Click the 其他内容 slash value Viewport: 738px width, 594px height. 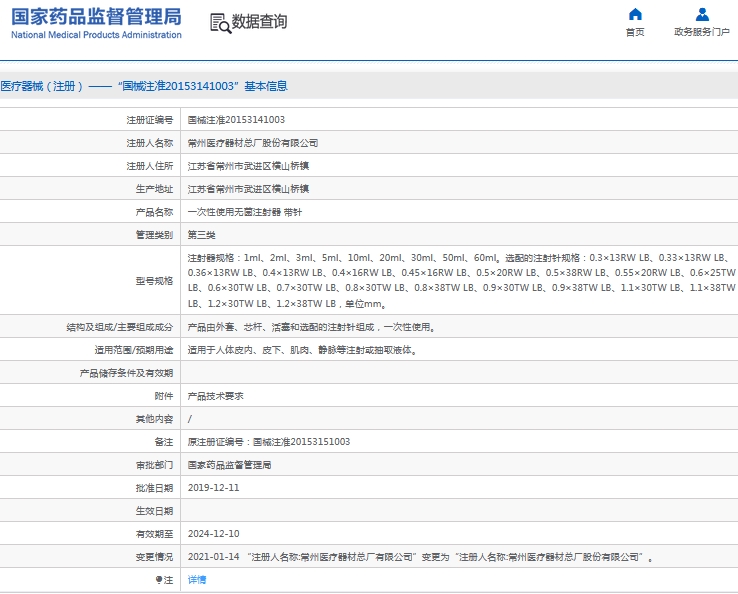(190, 419)
